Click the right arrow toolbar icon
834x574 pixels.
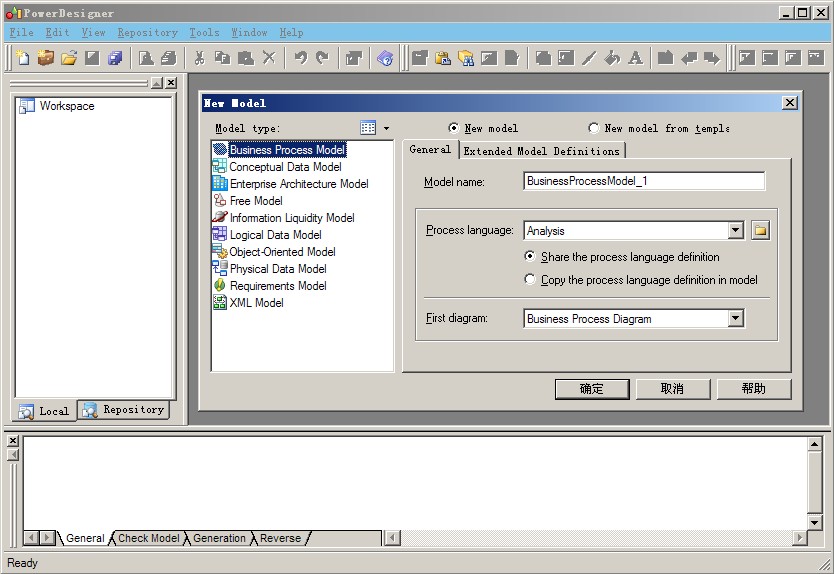coord(712,57)
